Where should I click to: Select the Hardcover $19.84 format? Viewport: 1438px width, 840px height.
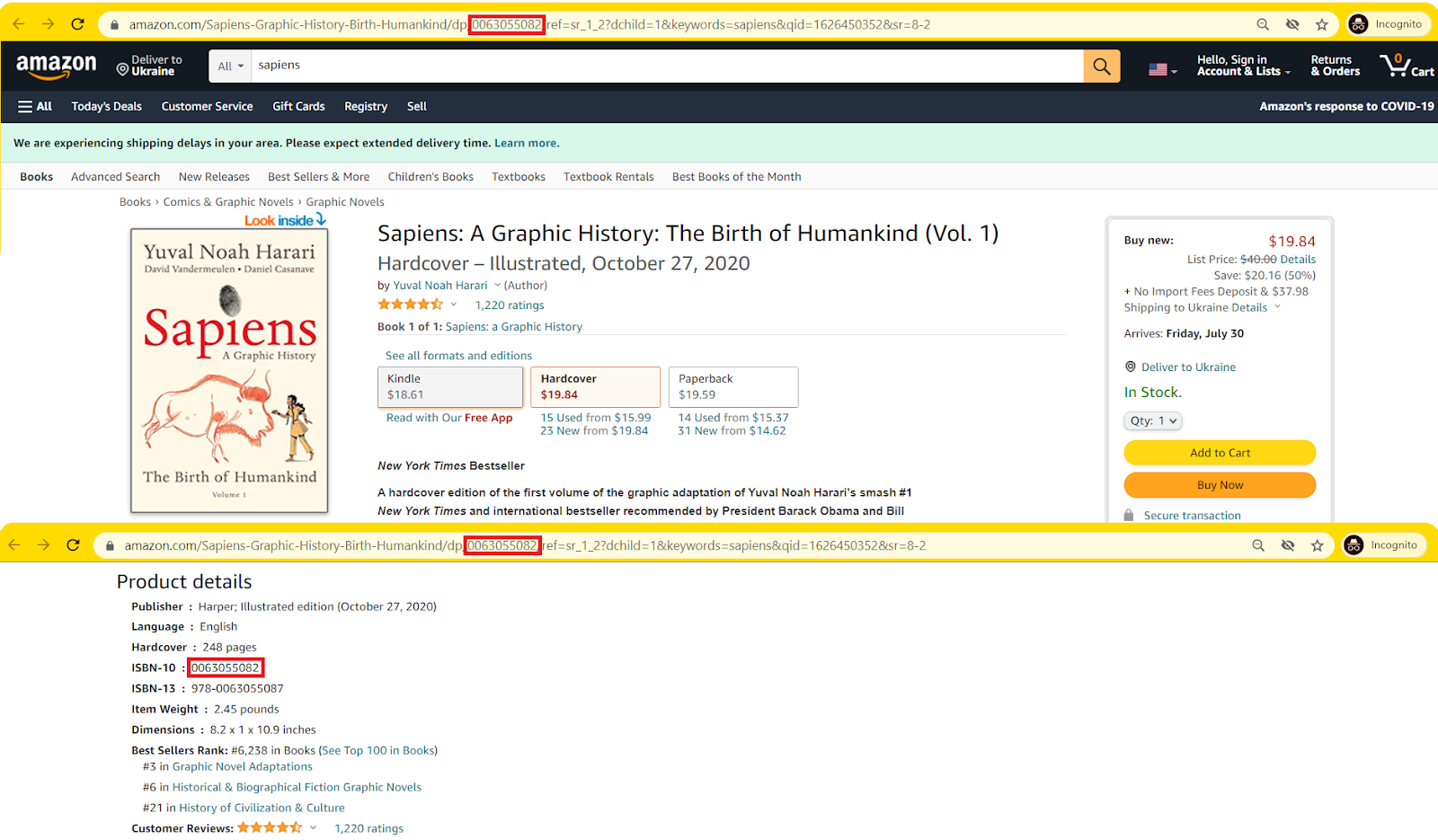click(595, 387)
